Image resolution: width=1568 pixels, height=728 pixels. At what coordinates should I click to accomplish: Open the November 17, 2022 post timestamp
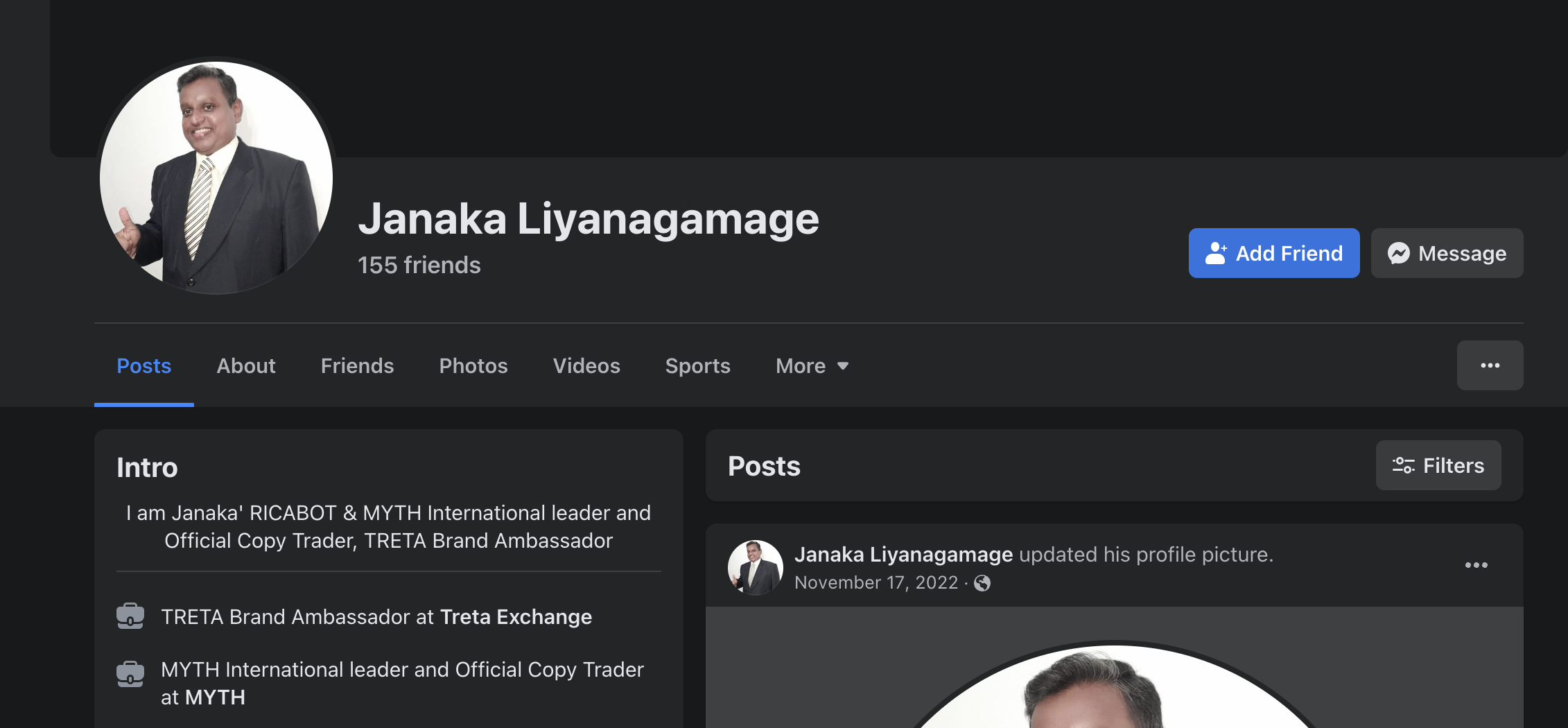[x=876, y=582]
